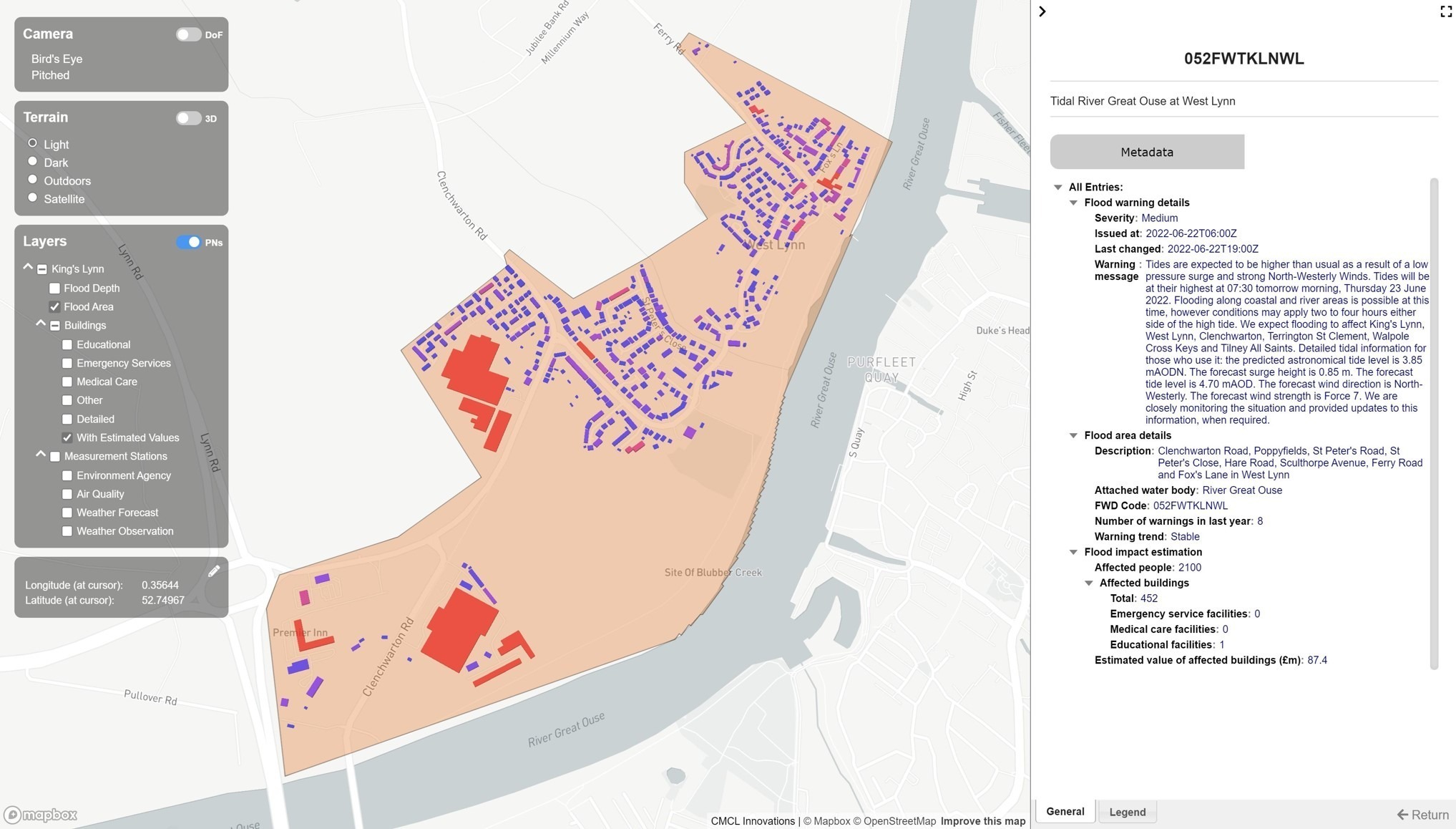Collapse Flood warning details section
This screenshot has height=829, width=1456.
[x=1074, y=203]
